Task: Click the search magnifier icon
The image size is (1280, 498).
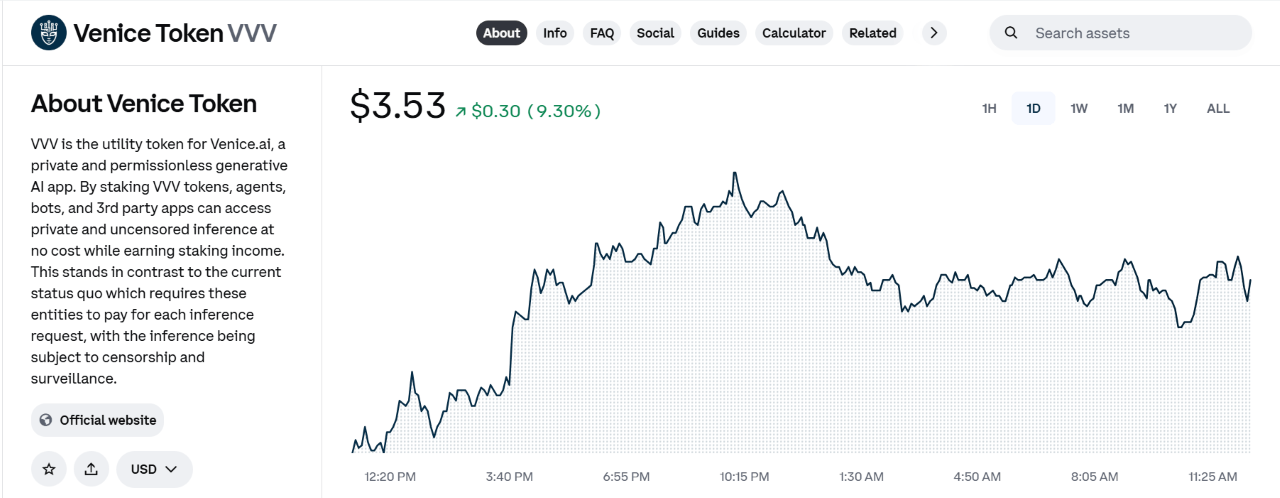Action: (x=1011, y=33)
